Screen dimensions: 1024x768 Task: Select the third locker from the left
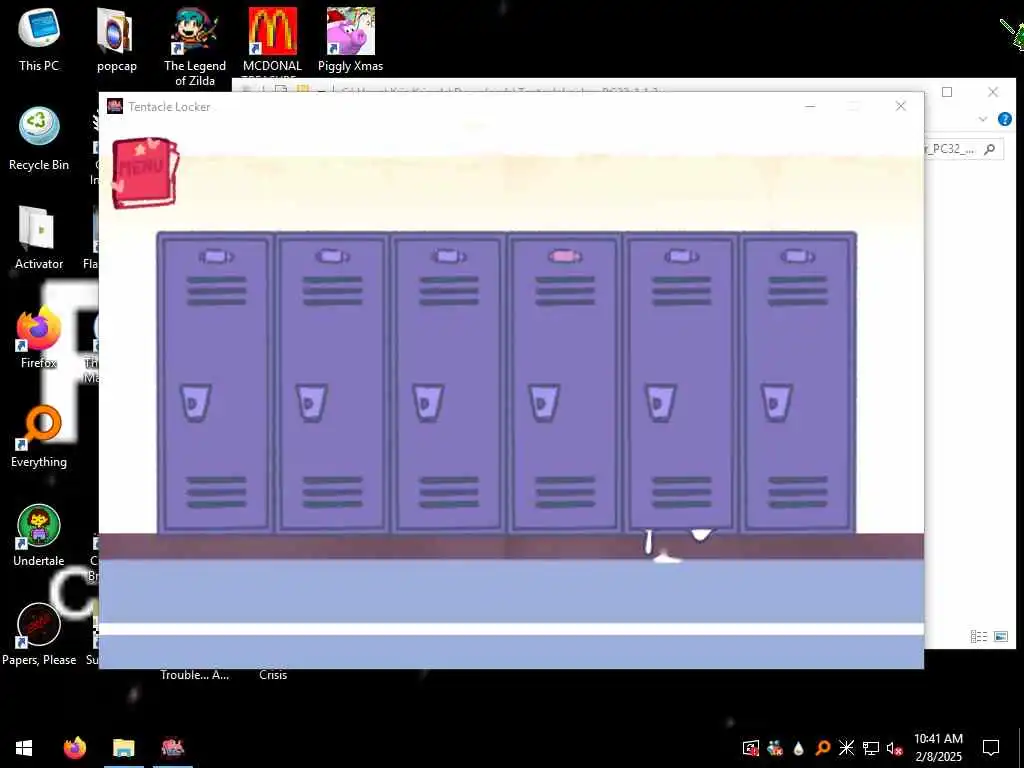tap(448, 383)
